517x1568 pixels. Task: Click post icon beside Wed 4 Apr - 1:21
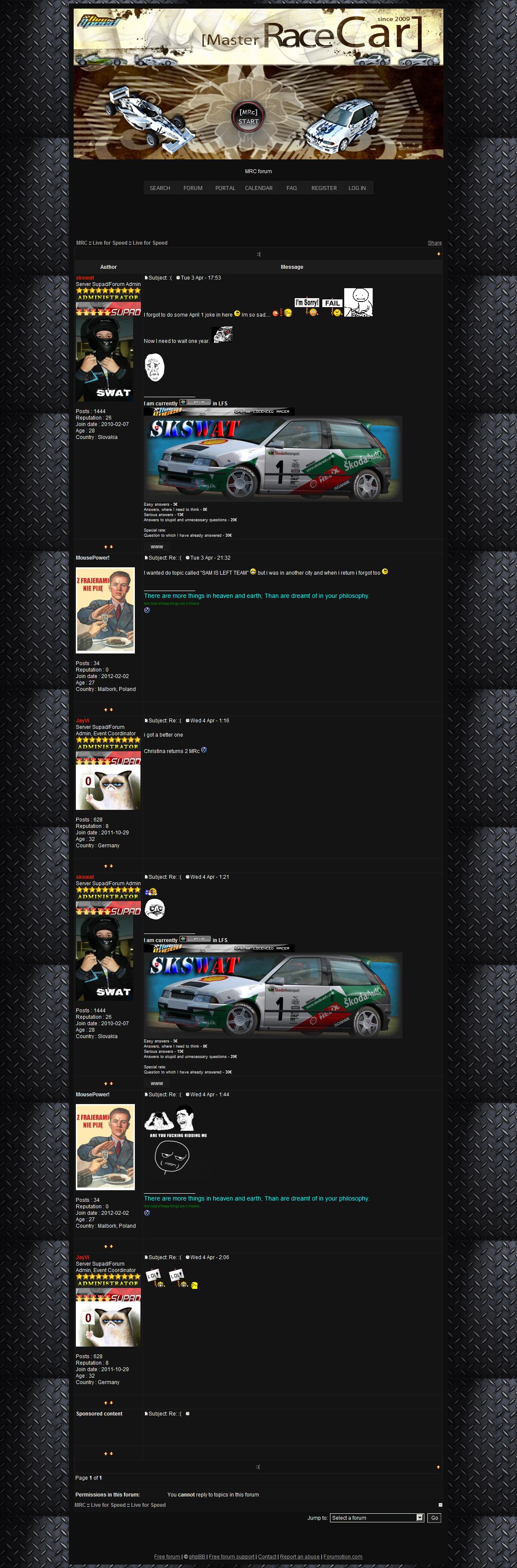(x=146, y=877)
